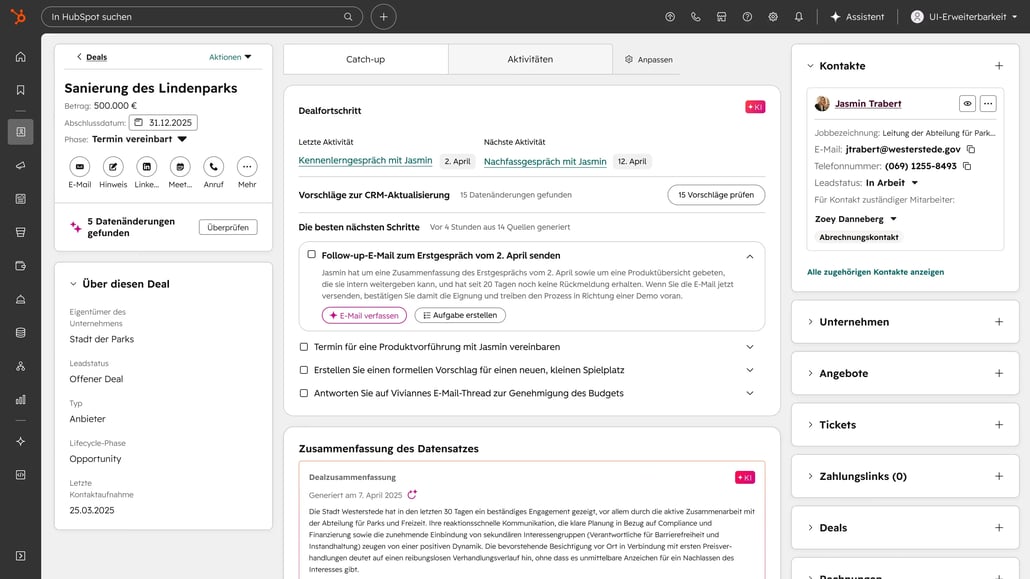Open the marketing megaphone icon in the sidebar
Screen dimensions: 1030x579
pyautogui.click(x=20, y=165)
